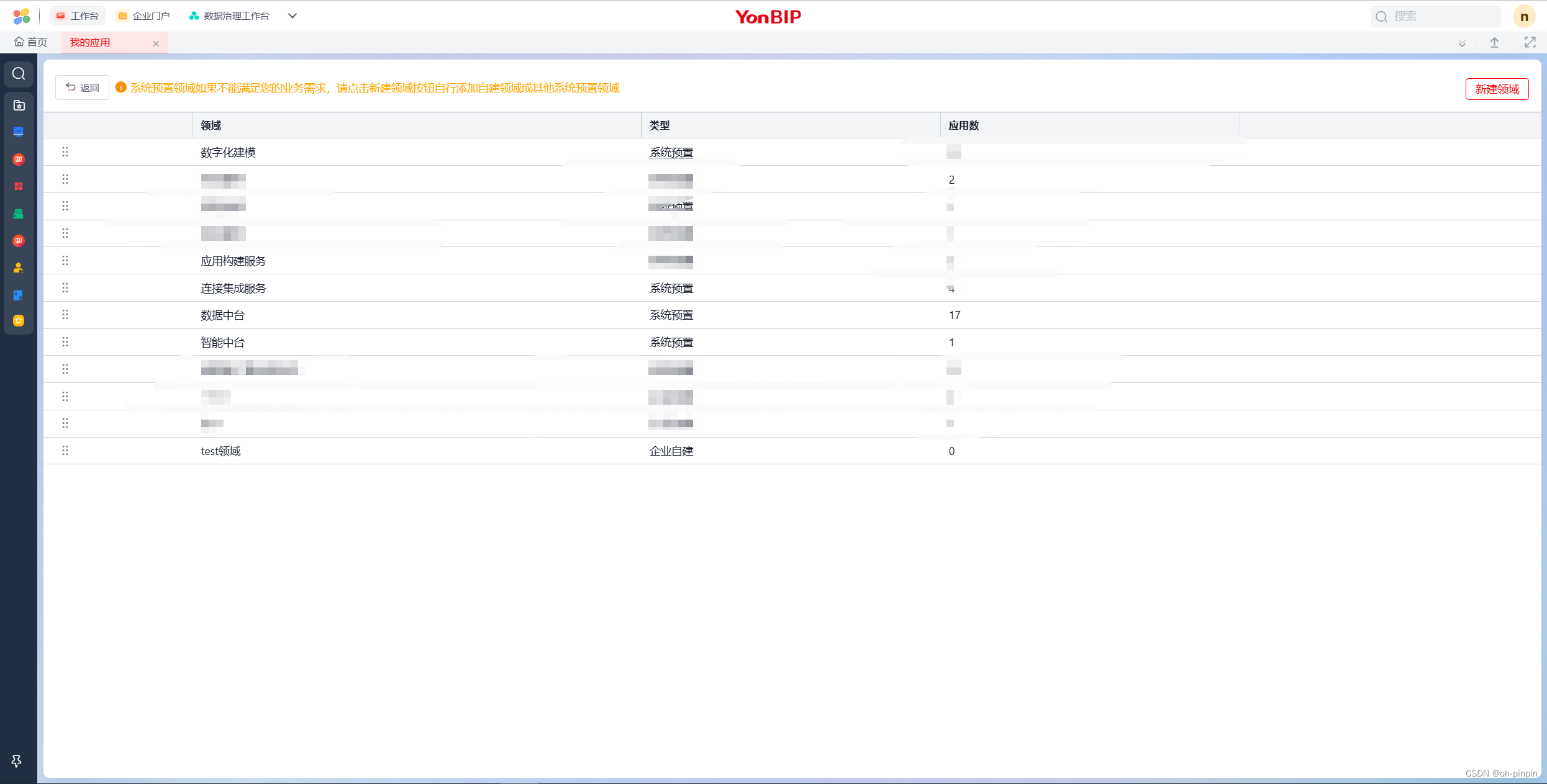The image size is (1547, 784).
Task: Open the 企业门户 menu item
Action: point(144,16)
